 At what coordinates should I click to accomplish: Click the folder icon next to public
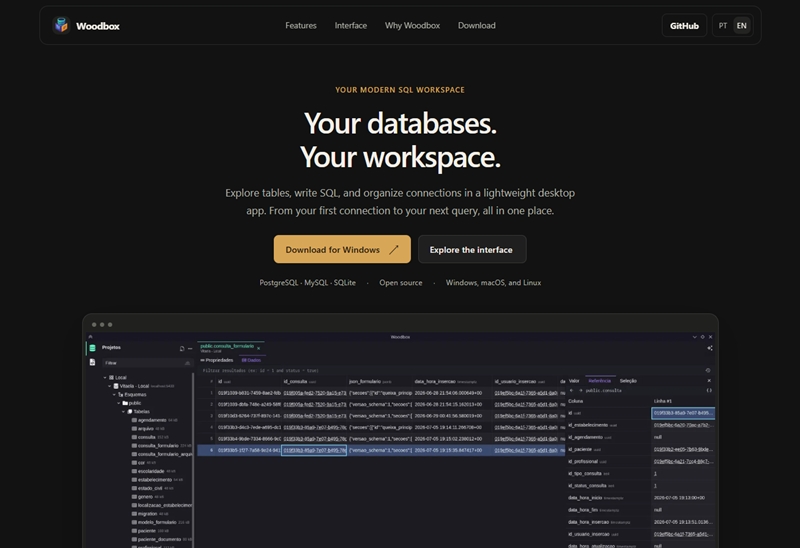pos(125,403)
